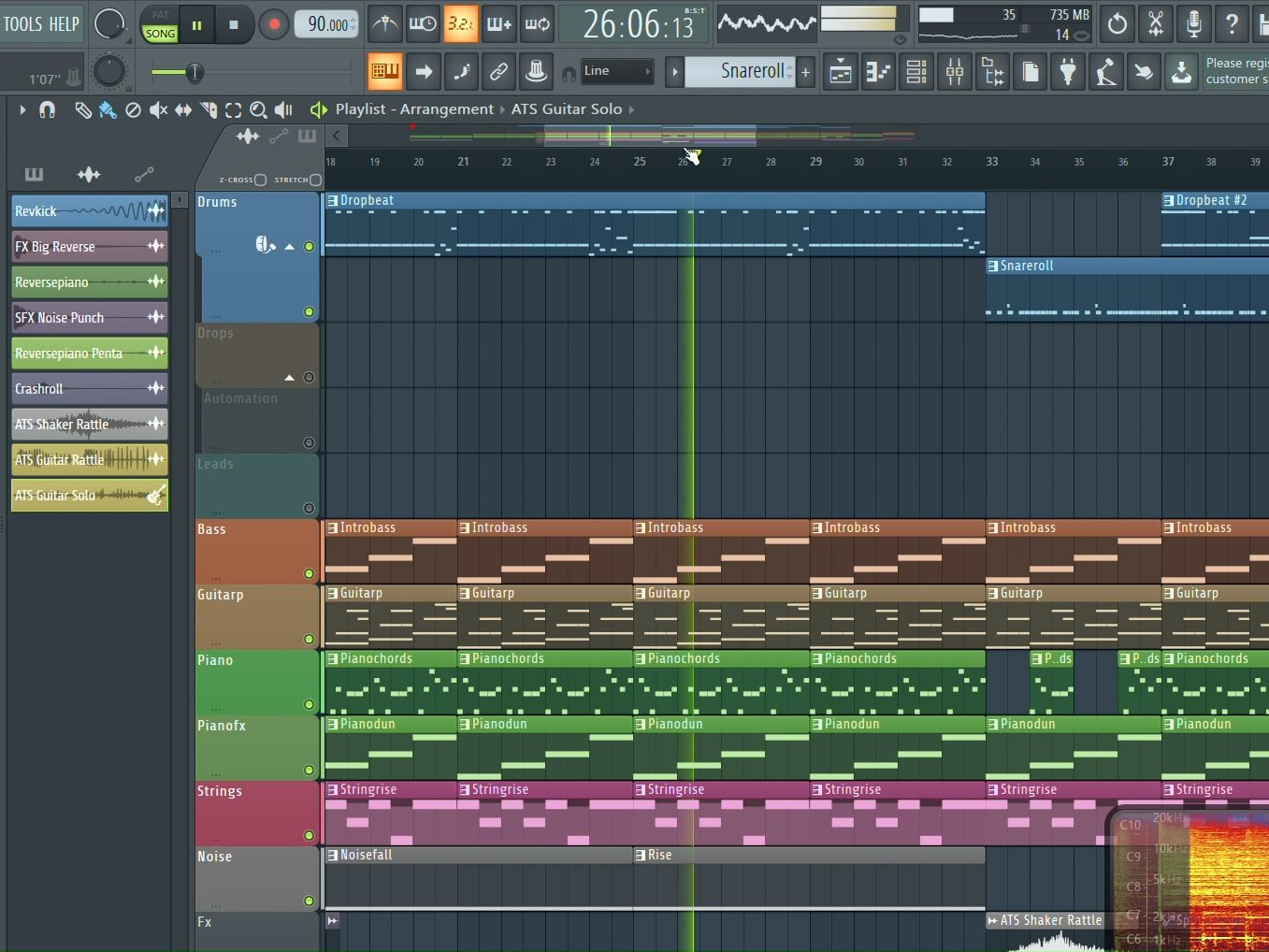
Task: Toggle playlist snap magnet icon
Action: coord(48,110)
